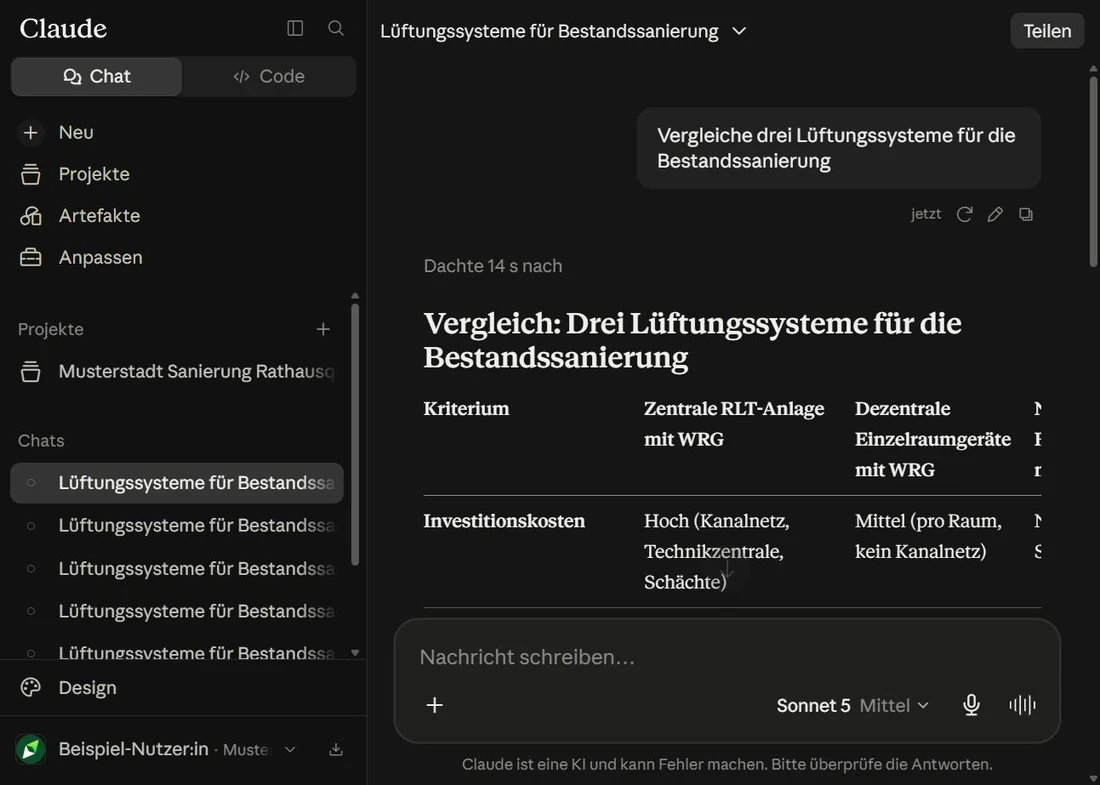Click the sidebar scroll-down arrow
This screenshot has width=1100, height=785.
tap(355, 652)
